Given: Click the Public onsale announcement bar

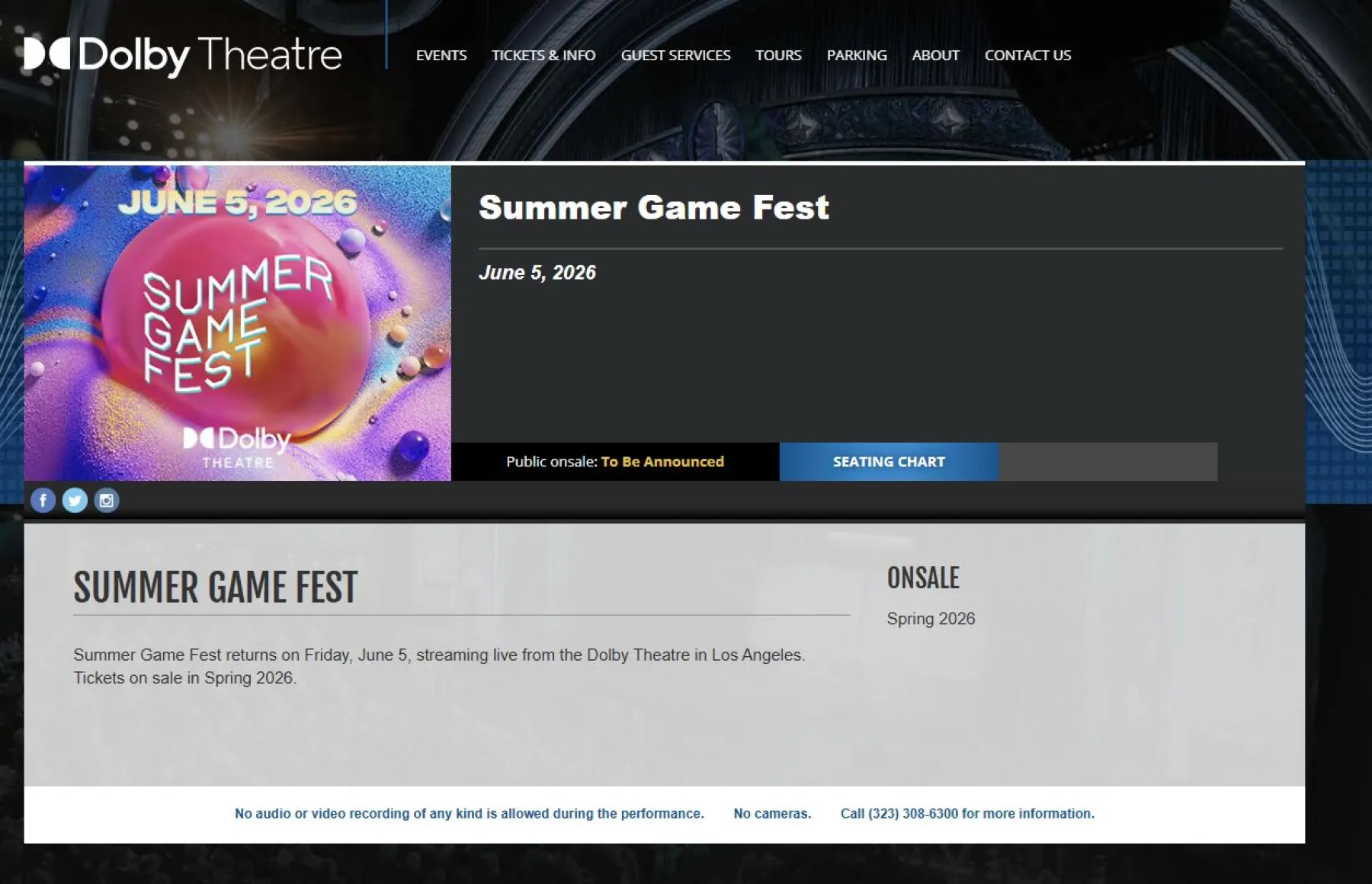Looking at the screenshot, I should coord(615,461).
